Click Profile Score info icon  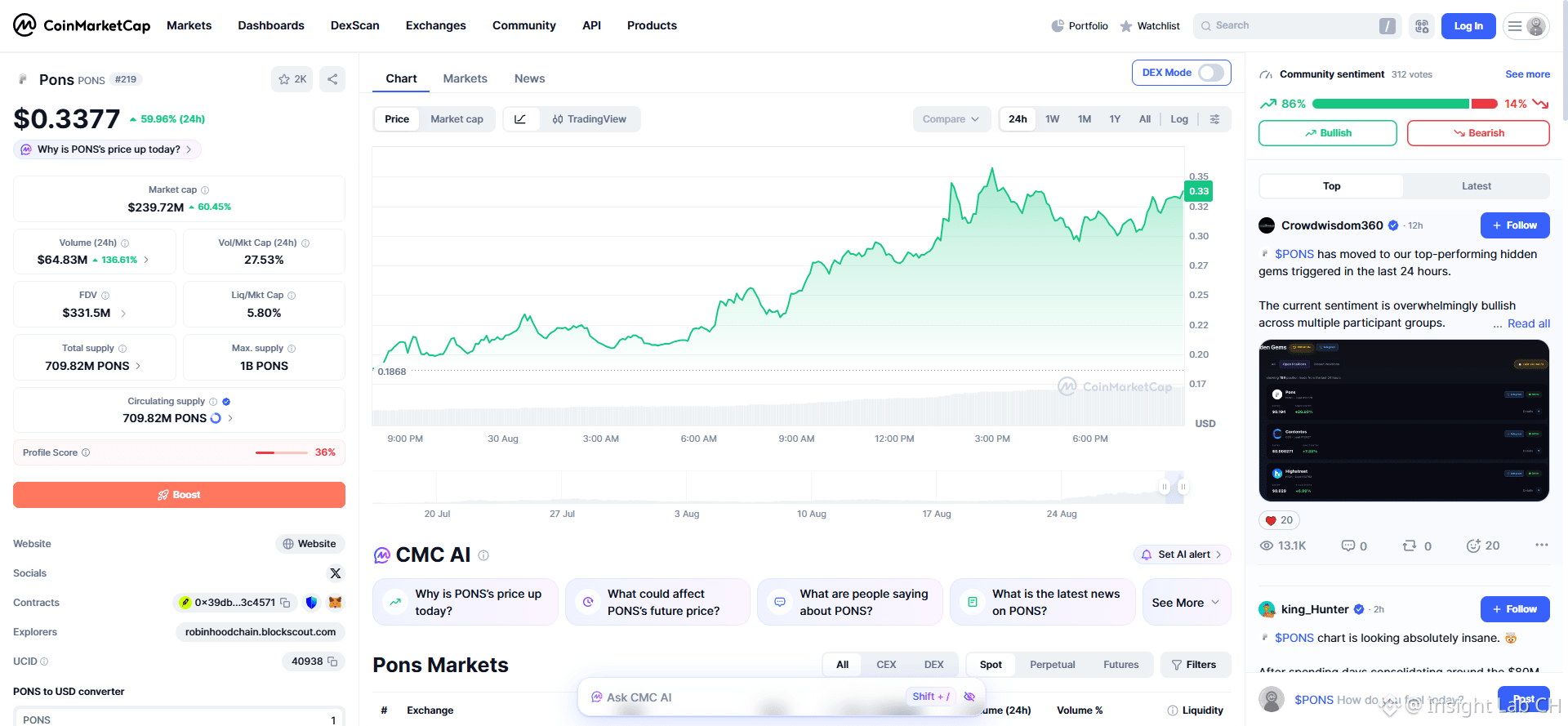86,452
